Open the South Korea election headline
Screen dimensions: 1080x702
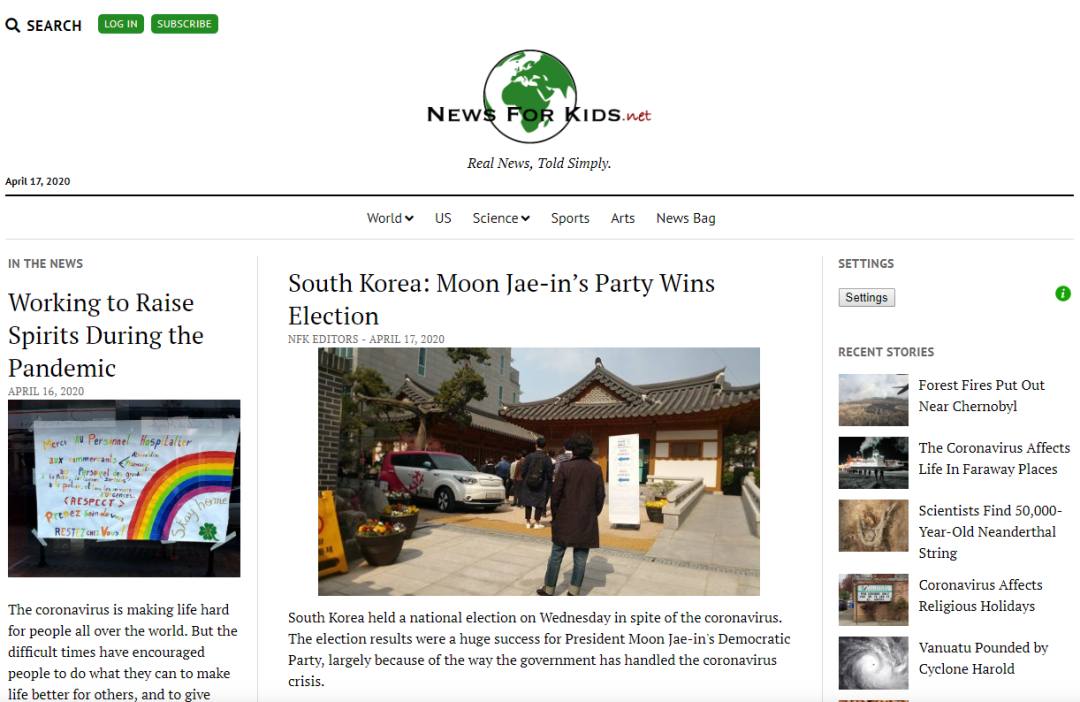coord(501,300)
